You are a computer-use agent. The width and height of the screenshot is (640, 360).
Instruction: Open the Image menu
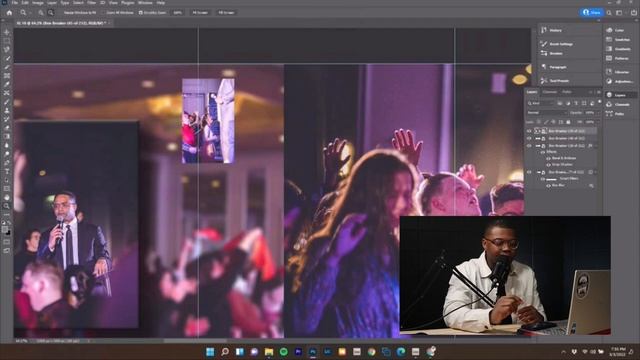pos(38,2)
